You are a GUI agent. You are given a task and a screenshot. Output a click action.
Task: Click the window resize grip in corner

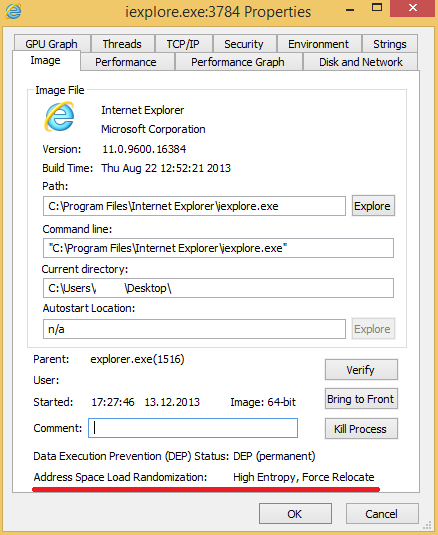pos(427,525)
